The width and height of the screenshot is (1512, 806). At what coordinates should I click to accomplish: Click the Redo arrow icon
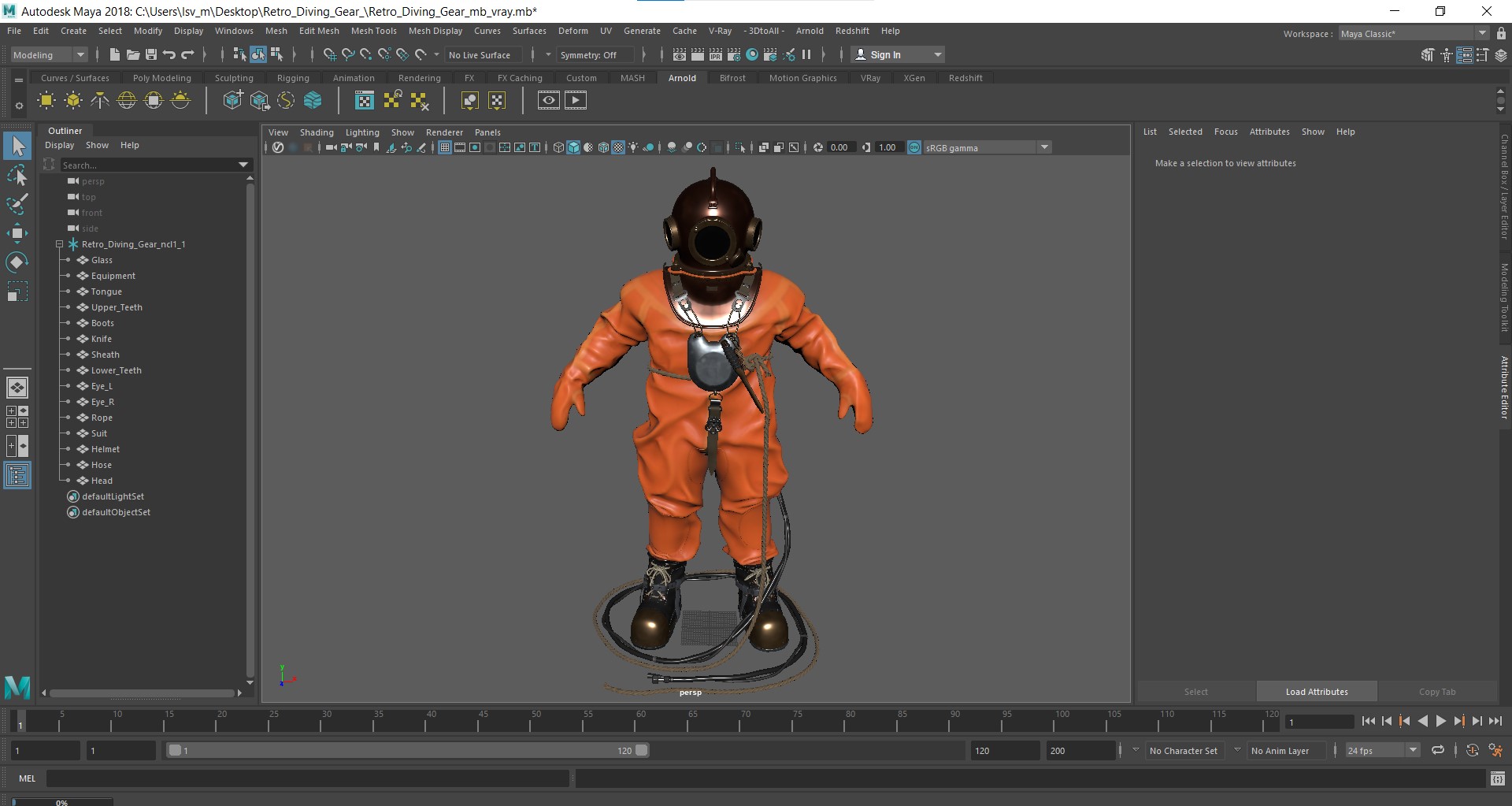187,54
